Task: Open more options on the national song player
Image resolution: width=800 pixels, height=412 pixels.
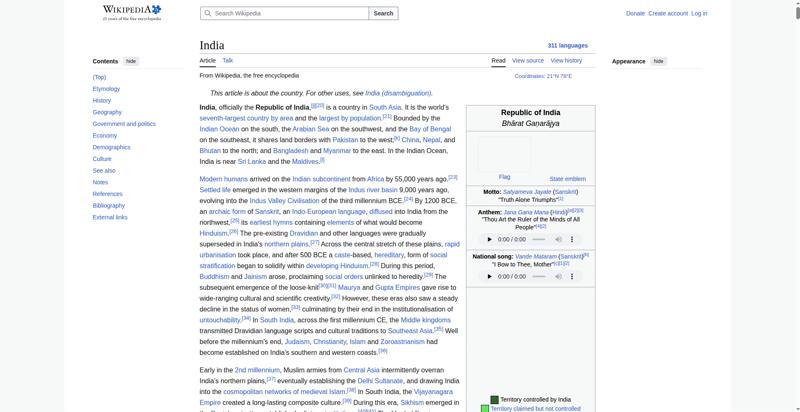Action: (x=572, y=276)
